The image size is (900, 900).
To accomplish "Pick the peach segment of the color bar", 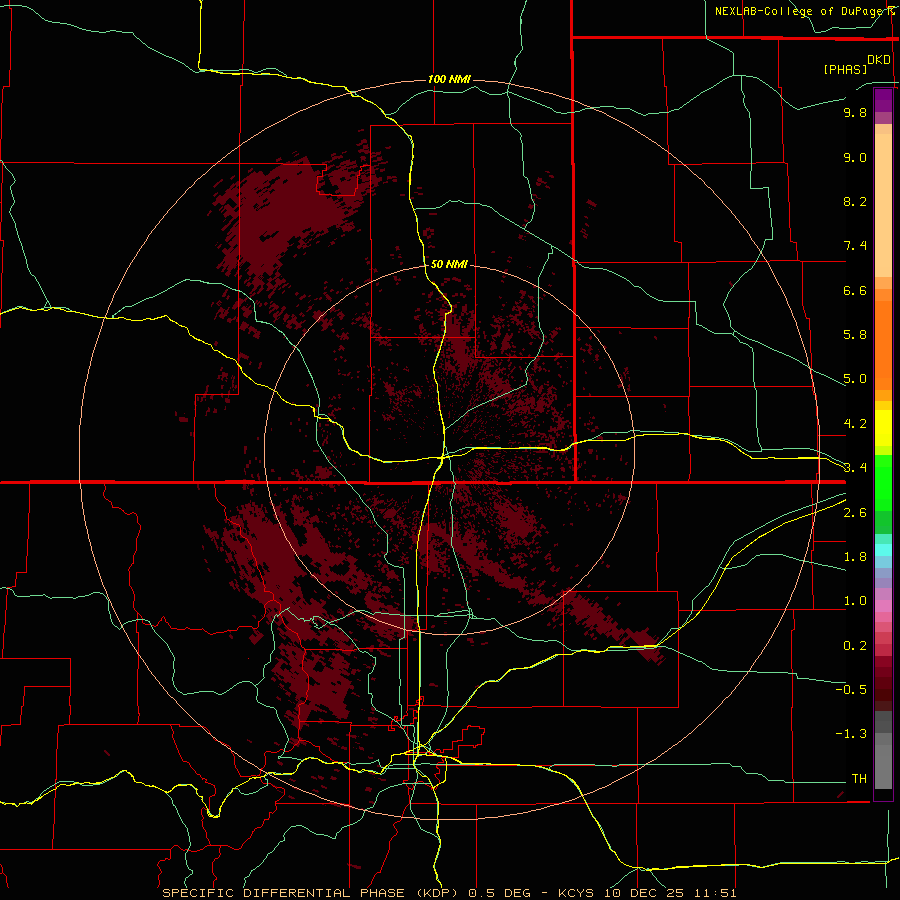I will coord(883,205).
